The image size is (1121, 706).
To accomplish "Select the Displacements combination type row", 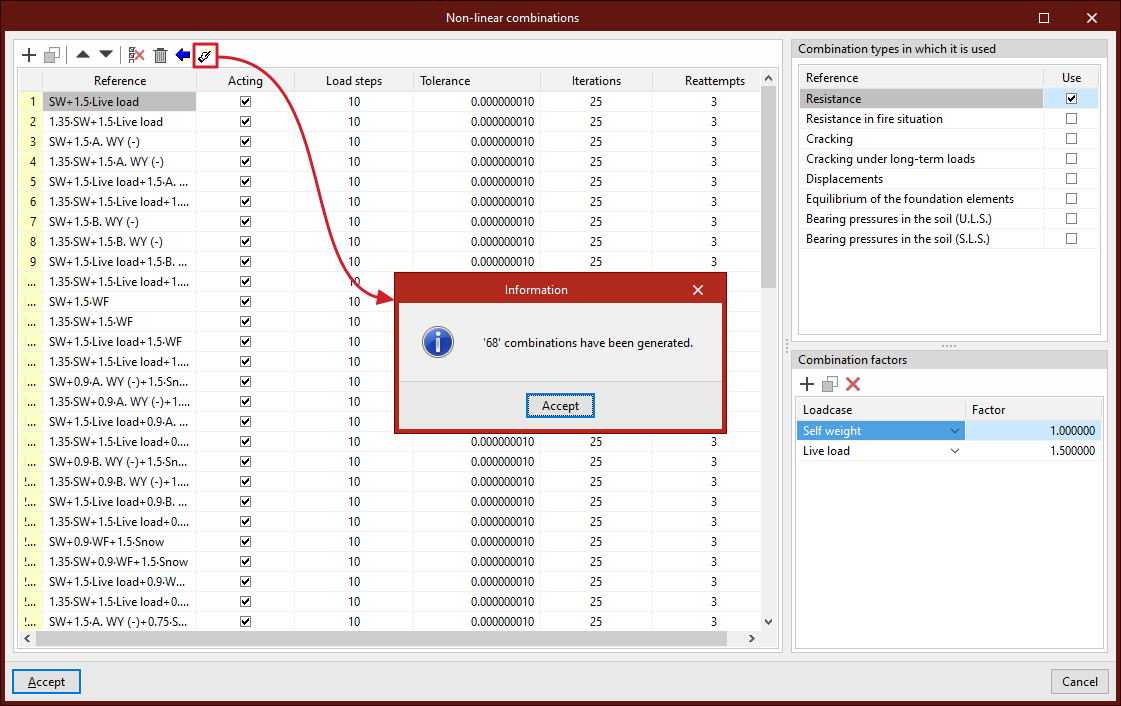I will (922, 179).
